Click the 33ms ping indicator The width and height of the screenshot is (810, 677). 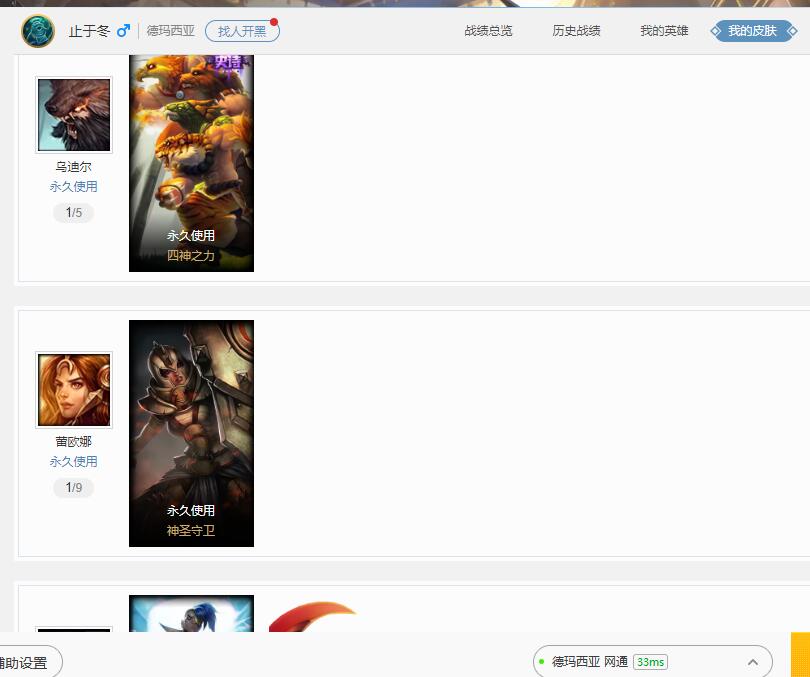[650, 662]
